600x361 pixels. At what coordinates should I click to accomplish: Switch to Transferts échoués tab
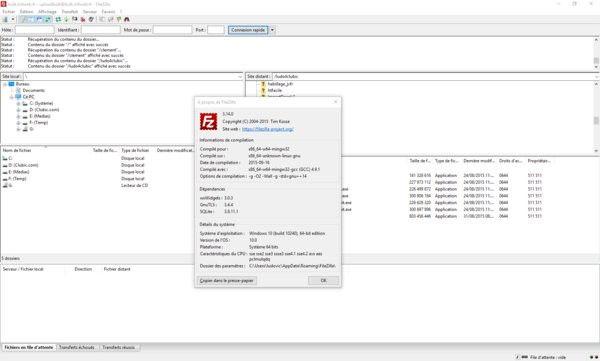point(77,347)
